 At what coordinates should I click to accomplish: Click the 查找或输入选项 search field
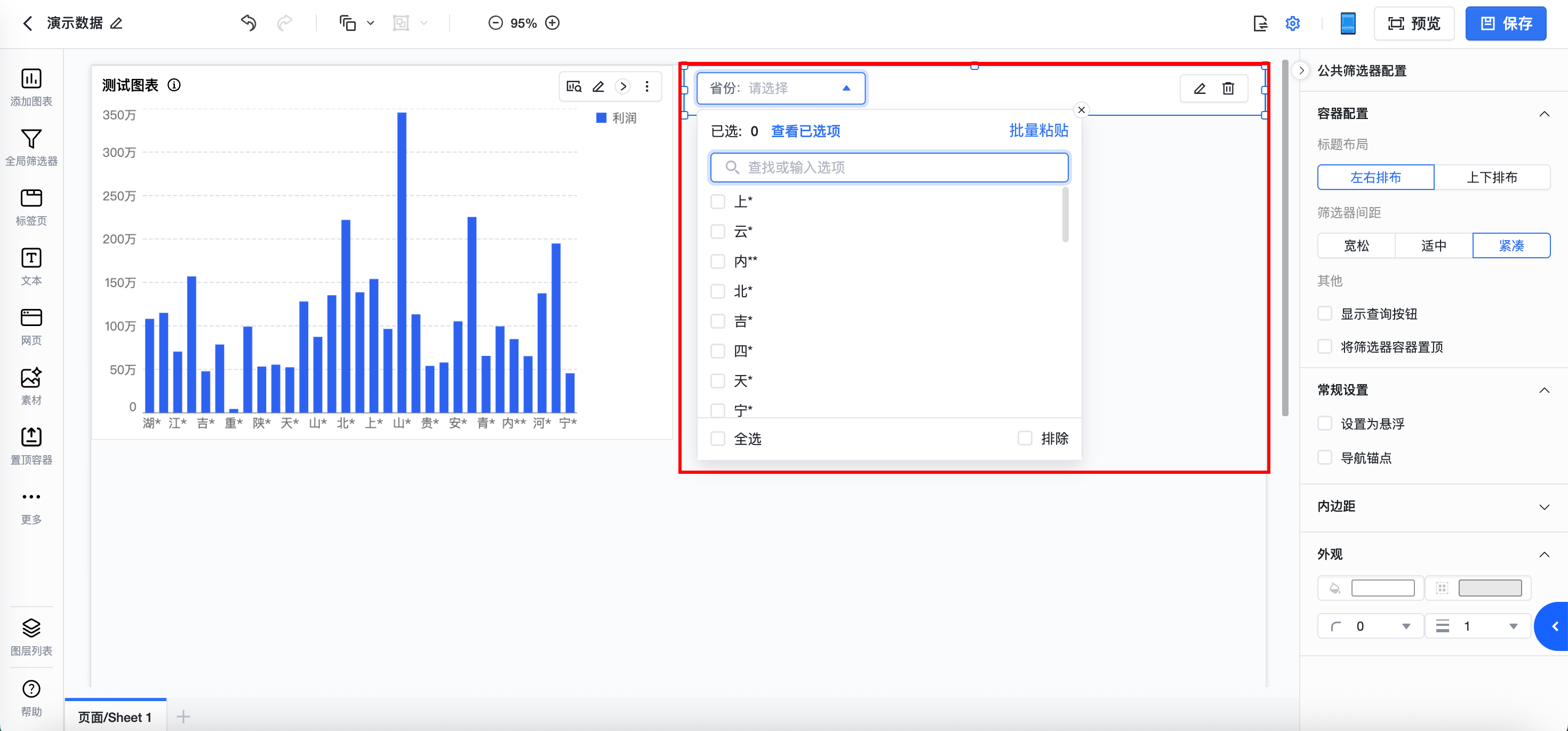(x=889, y=168)
